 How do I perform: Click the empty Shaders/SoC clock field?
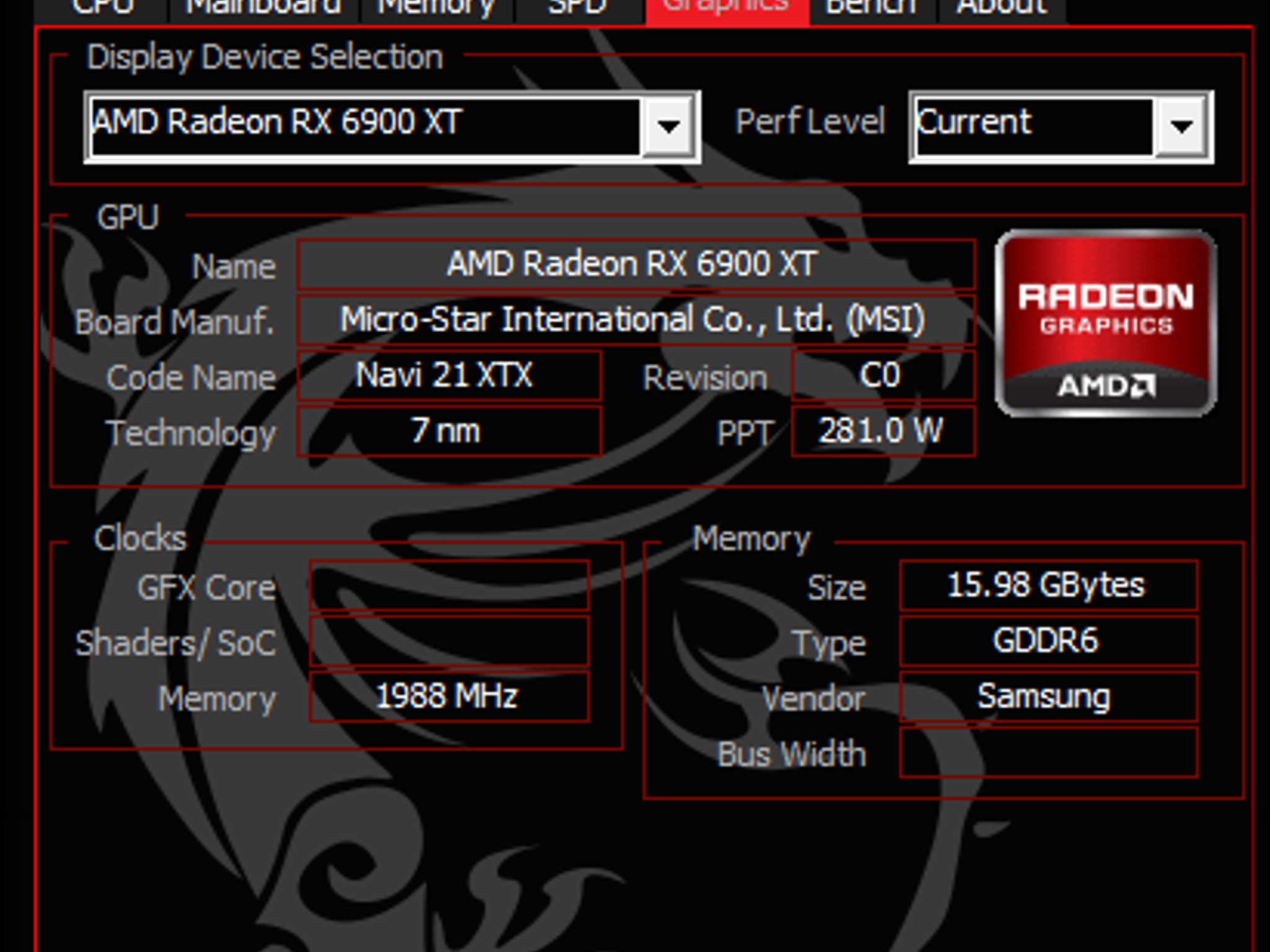coord(449,641)
